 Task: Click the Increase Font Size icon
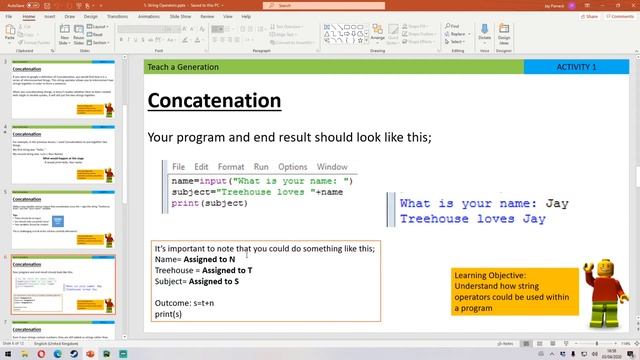(x=185, y=29)
